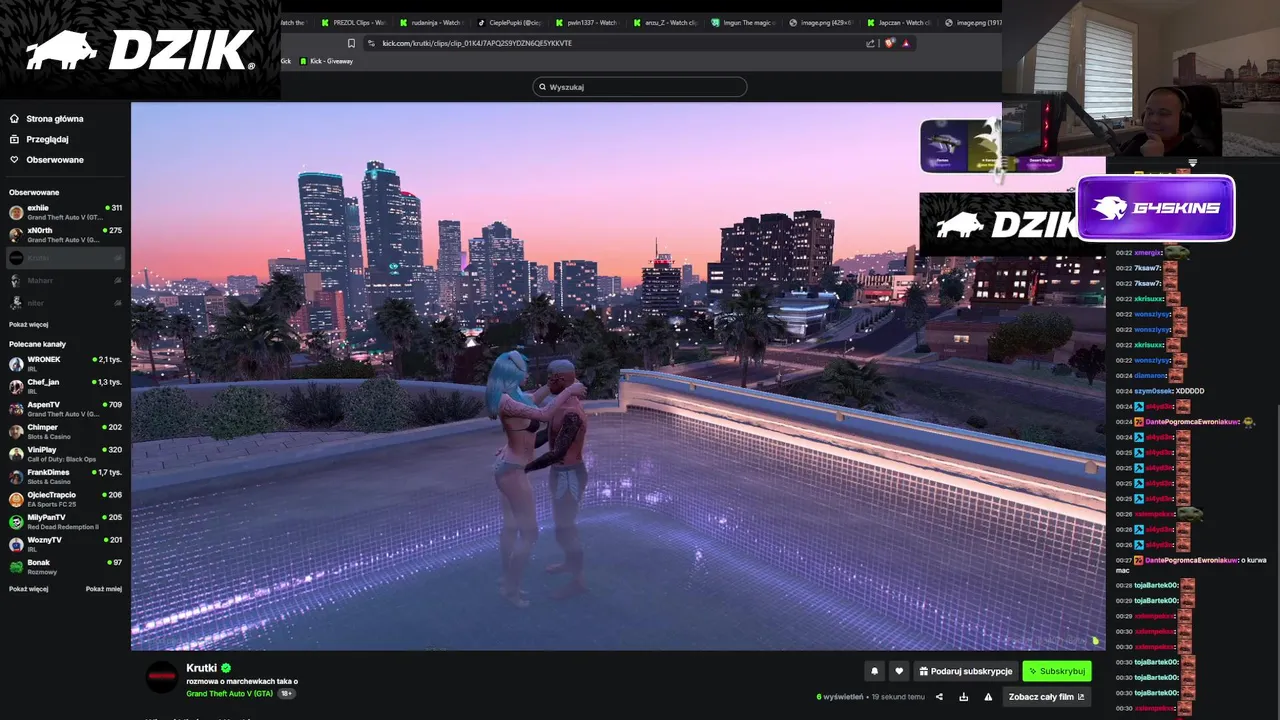Expand Pokaż więcej under Obserwowane
This screenshot has height=720, width=1280.
point(29,324)
